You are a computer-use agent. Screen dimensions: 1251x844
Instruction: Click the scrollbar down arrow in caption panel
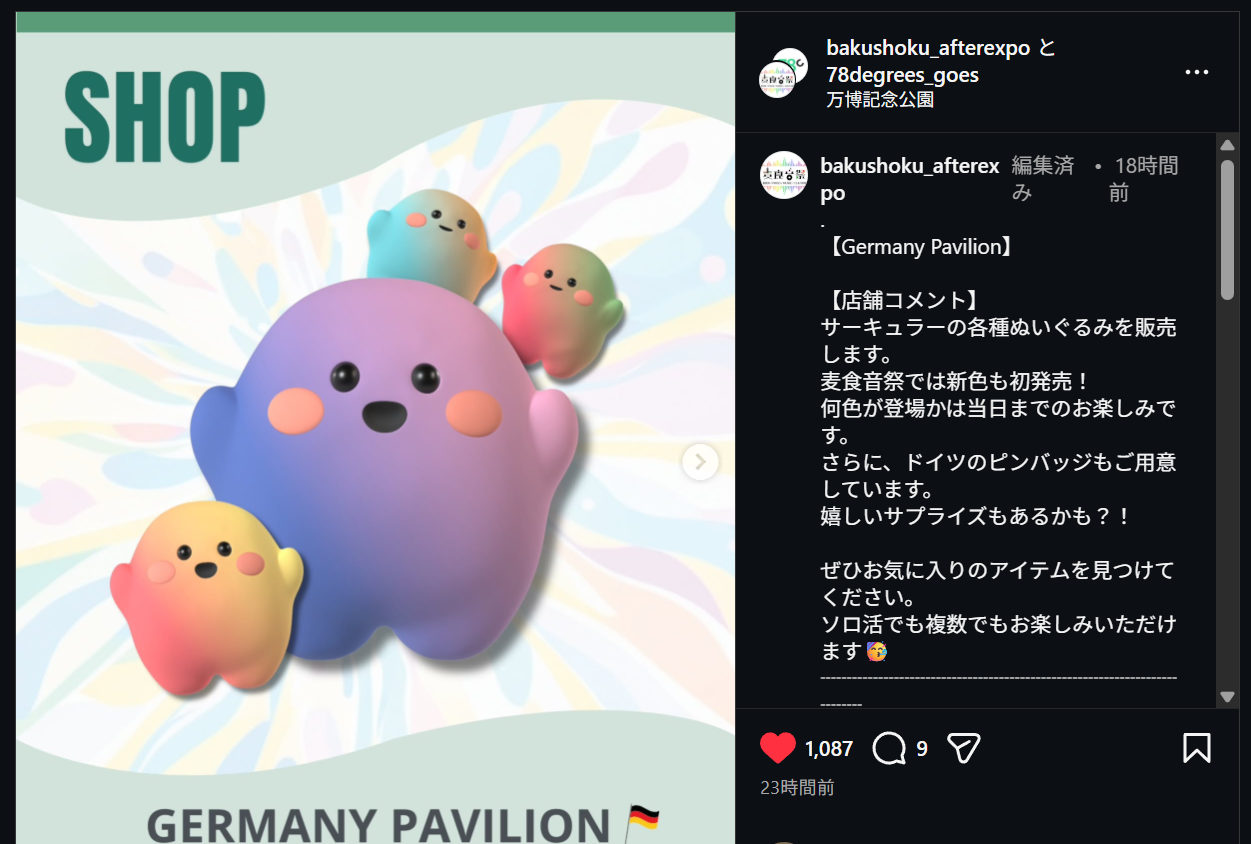point(1228,697)
